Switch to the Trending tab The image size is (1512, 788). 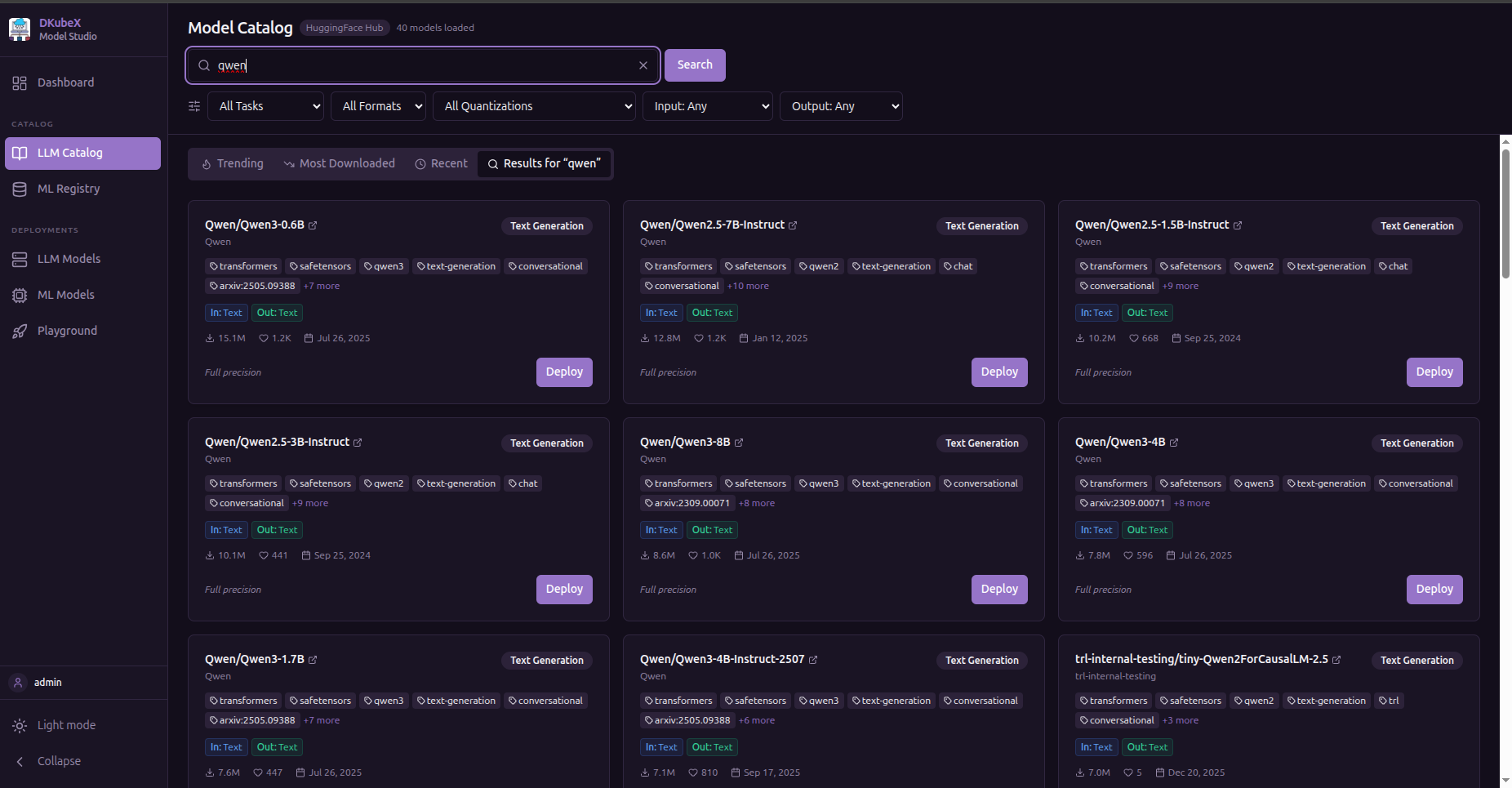(x=233, y=163)
